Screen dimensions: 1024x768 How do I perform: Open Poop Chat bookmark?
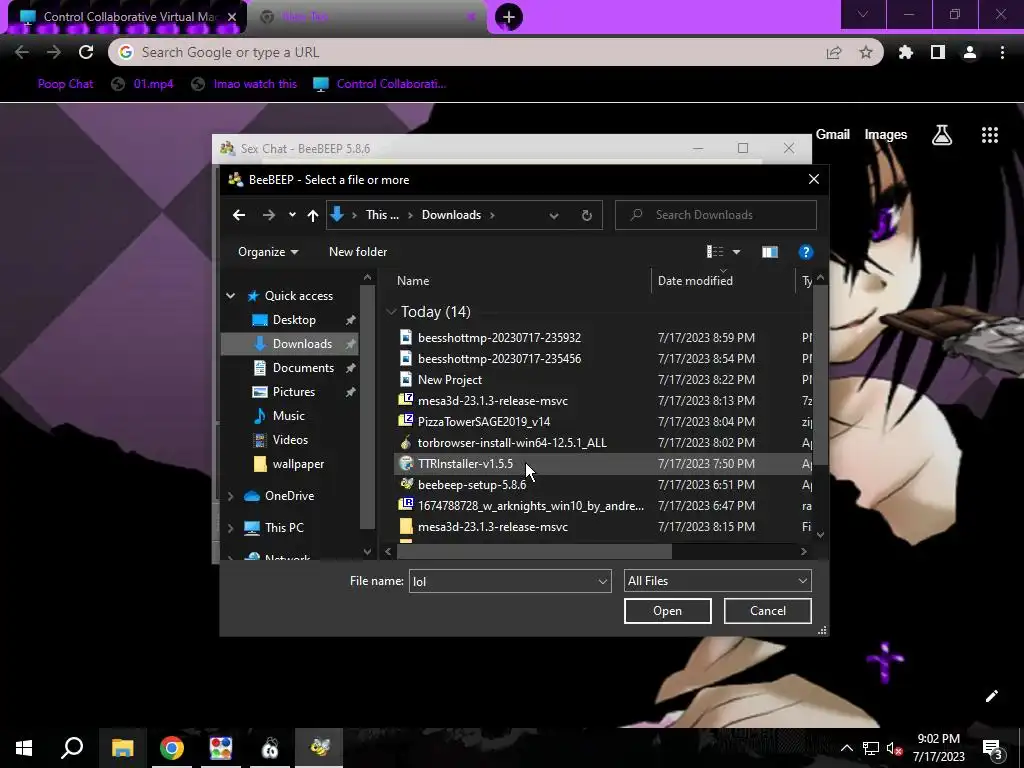pyautogui.click(x=65, y=84)
